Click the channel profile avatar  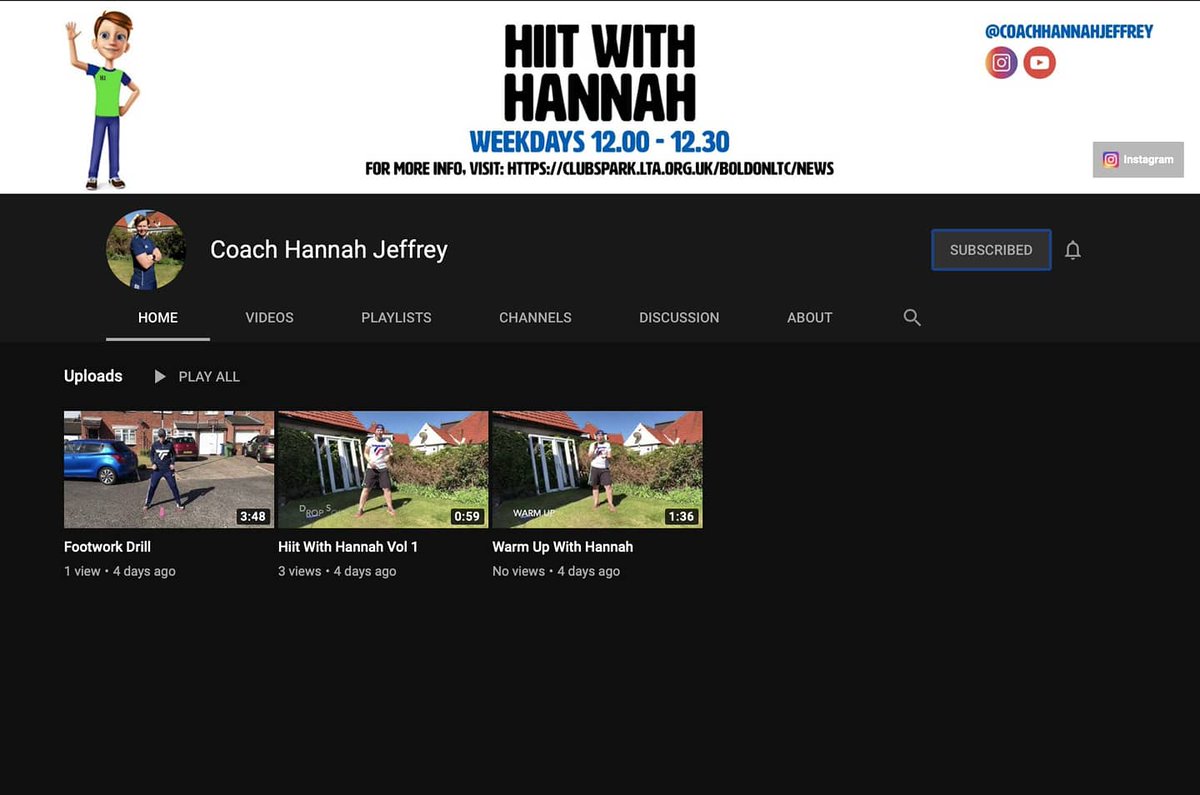click(x=145, y=250)
